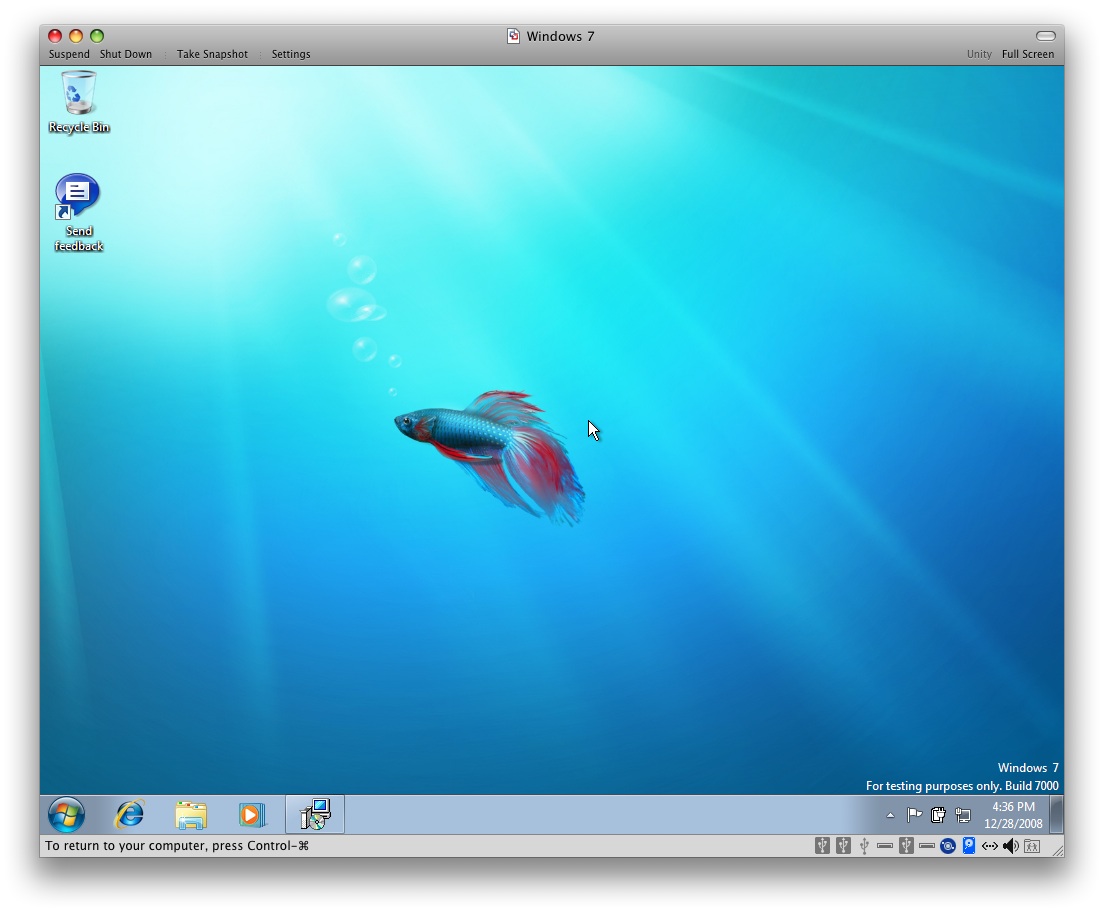The image size is (1104, 912).
Task: Click the shared folders status icon
Action: pyautogui.click(x=1032, y=846)
